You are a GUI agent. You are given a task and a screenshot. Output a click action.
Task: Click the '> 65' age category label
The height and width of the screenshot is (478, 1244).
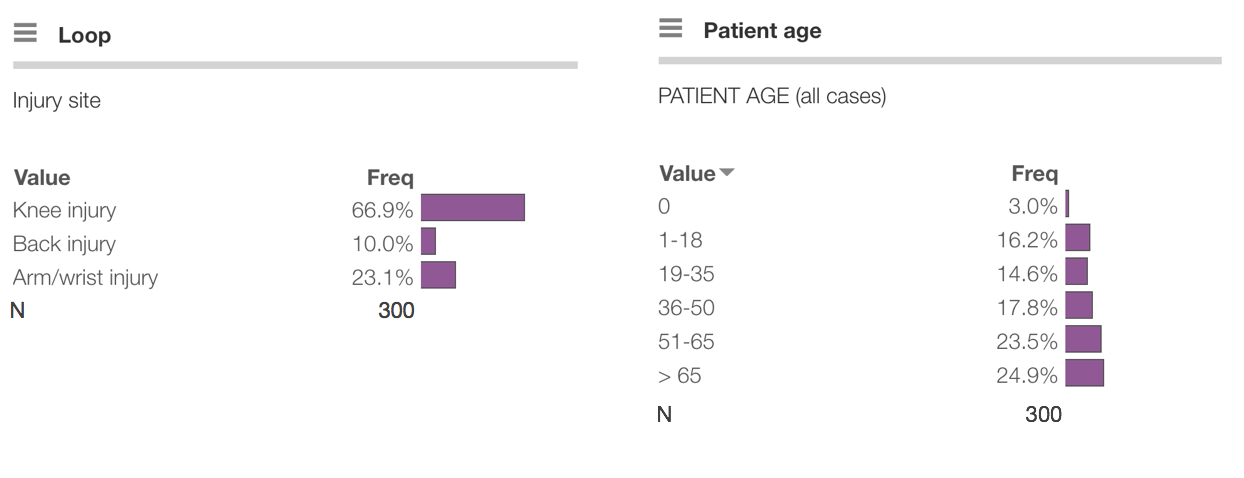679,376
